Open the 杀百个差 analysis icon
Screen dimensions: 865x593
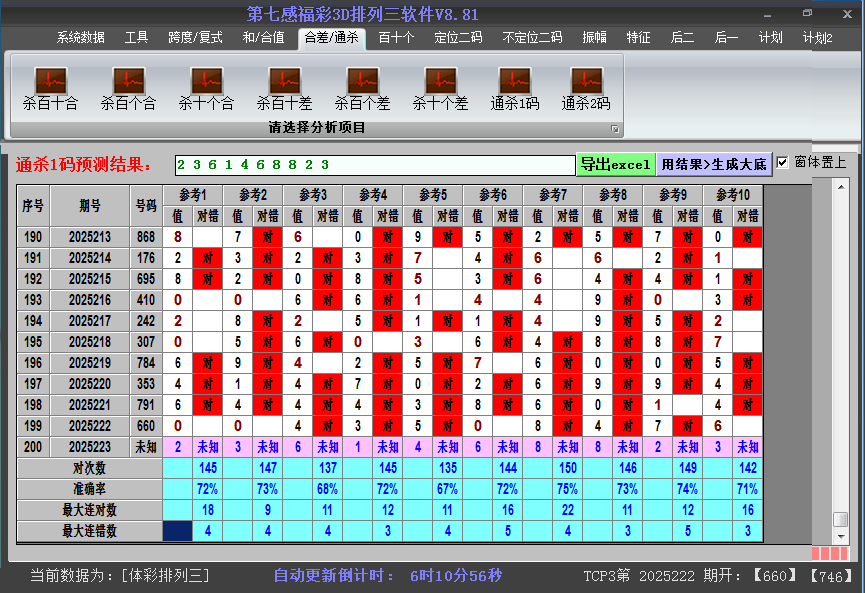[x=362, y=88]
